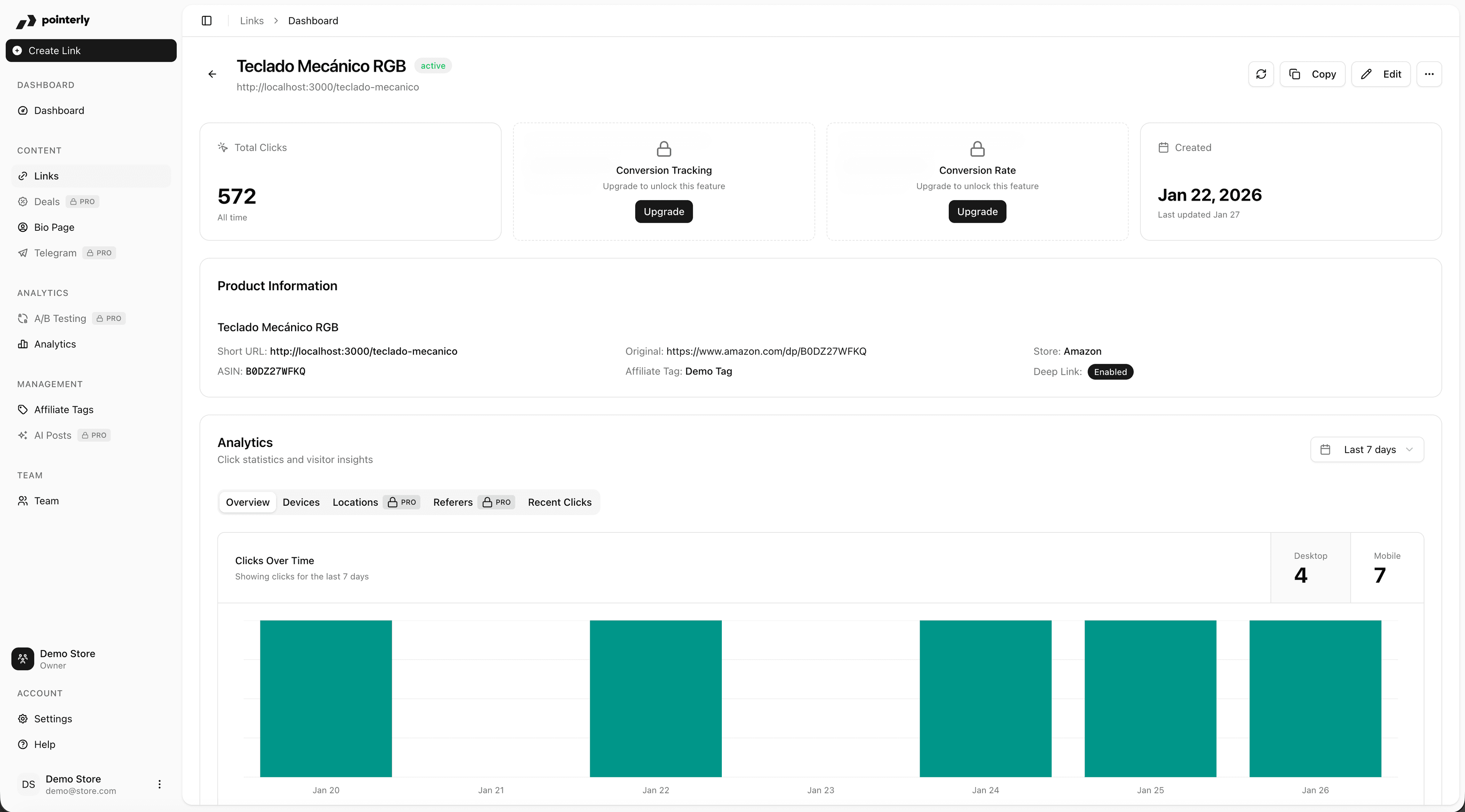This screenshot has height=812, width=1465.
Task: Click the Create Link button
Action: [90, 50]
